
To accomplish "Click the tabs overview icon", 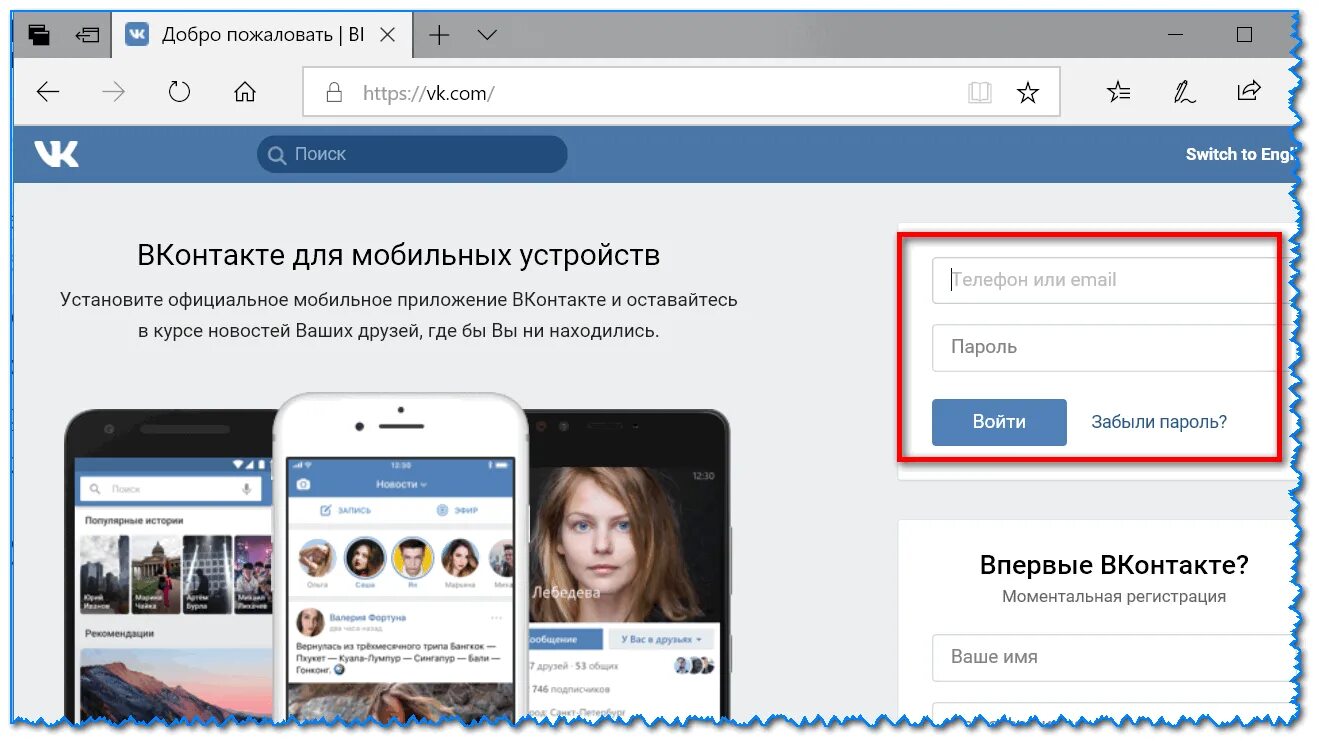I will click(x=39, y=35).
